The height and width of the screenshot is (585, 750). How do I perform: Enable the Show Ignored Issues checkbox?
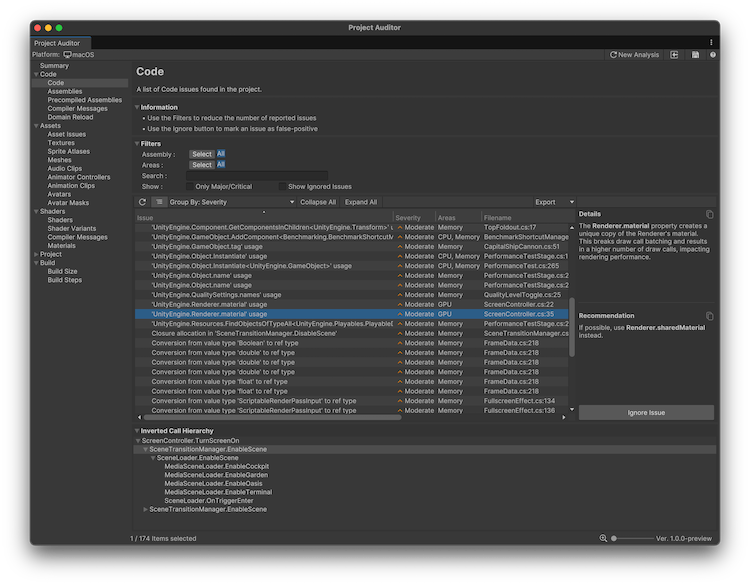coord(283,186)
